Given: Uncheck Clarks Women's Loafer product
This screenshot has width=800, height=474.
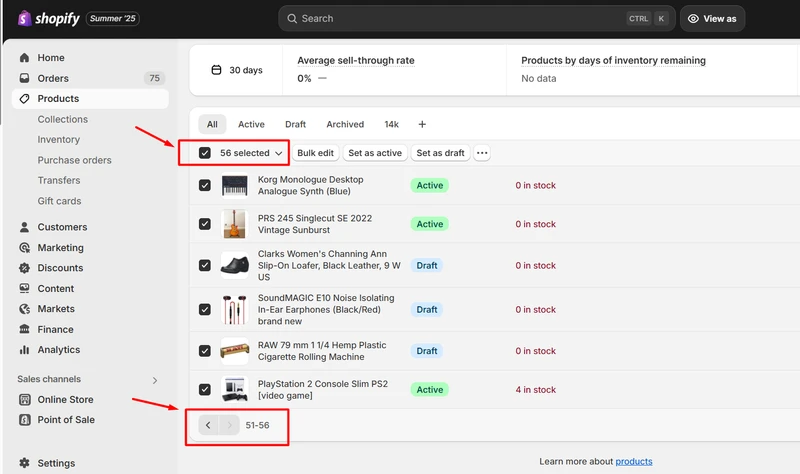Looking at the screenshot, I should pos(205,265).
